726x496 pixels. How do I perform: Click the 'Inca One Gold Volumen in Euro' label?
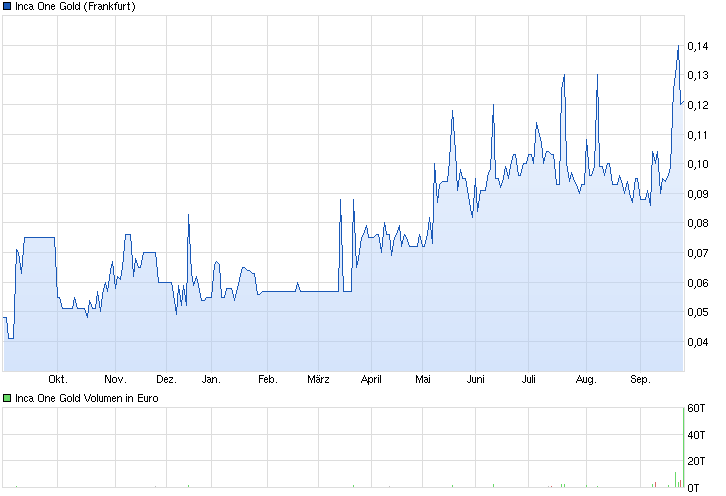(86, 398)
